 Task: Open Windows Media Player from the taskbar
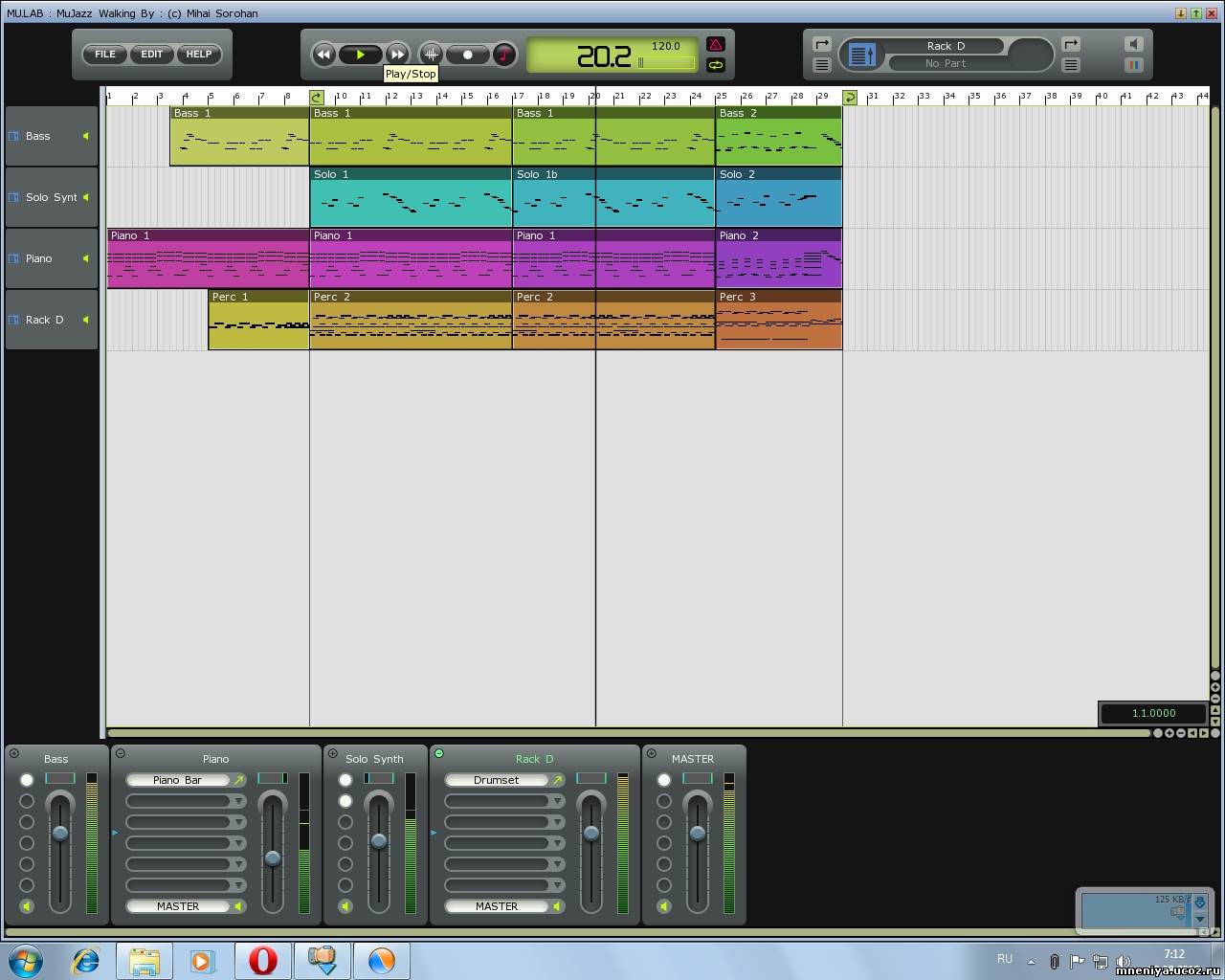pyautogui.click(x=203, y=960)
